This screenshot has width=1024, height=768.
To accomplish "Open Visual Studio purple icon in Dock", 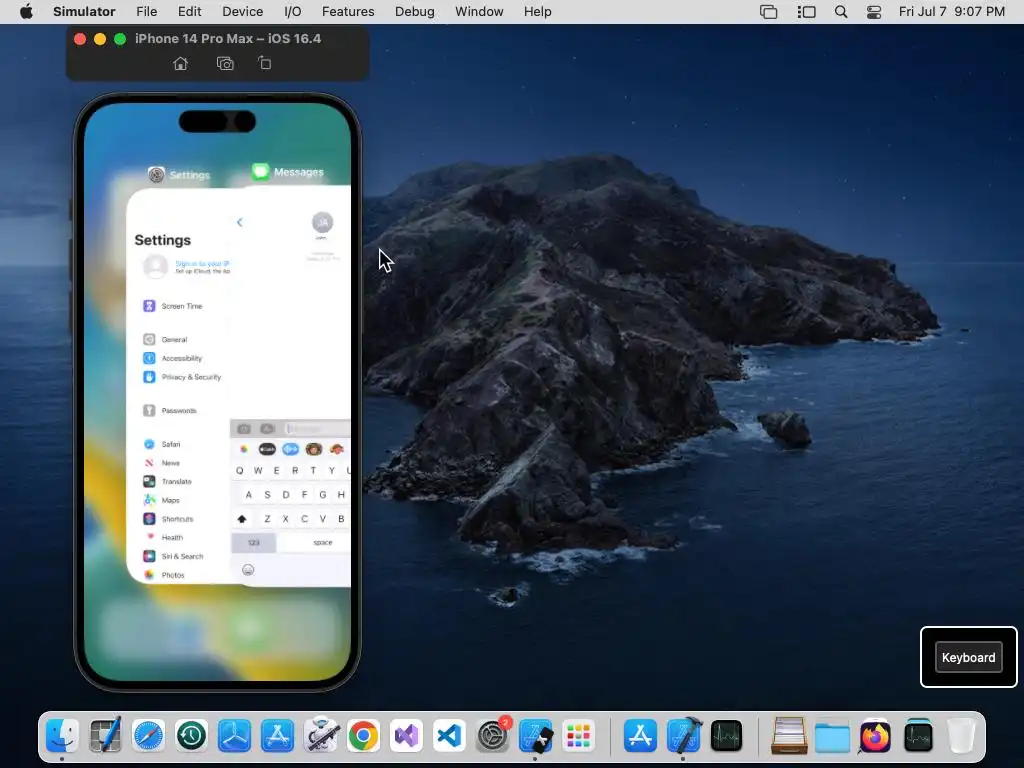I will [406, 735].
